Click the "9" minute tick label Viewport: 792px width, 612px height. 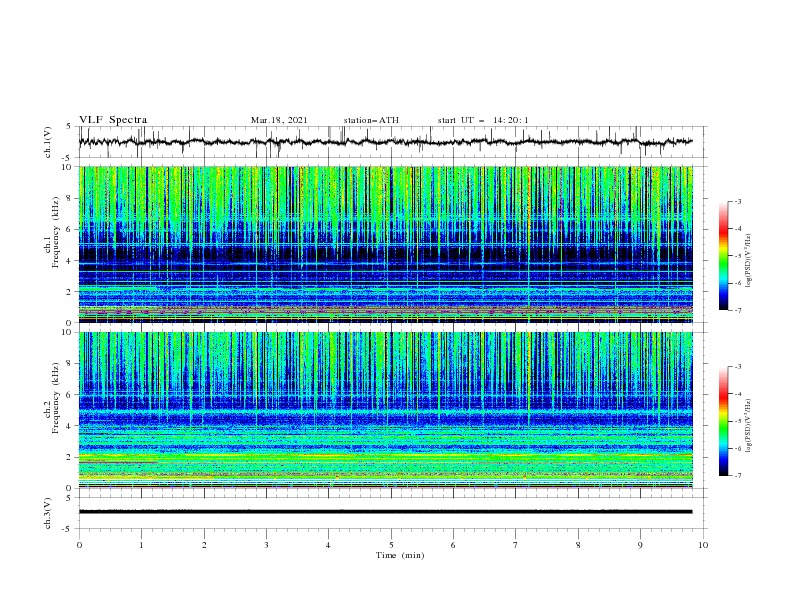pyautogui.click(x=640, y=545)
